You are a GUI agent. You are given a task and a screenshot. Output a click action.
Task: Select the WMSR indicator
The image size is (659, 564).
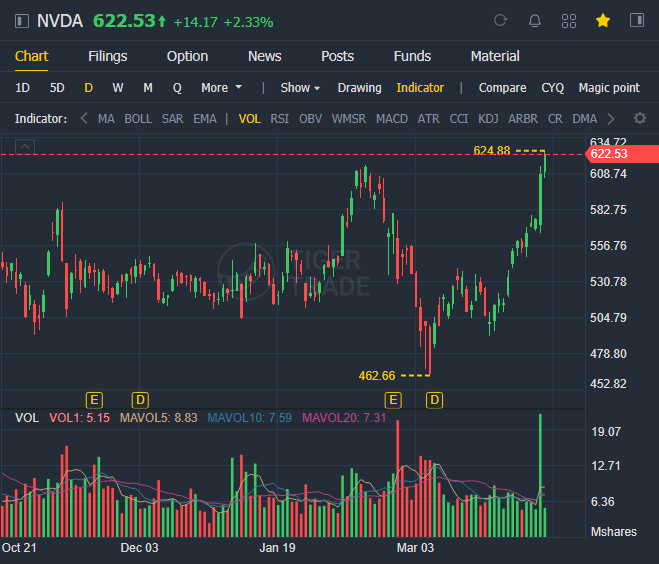(x=349, y=119)
